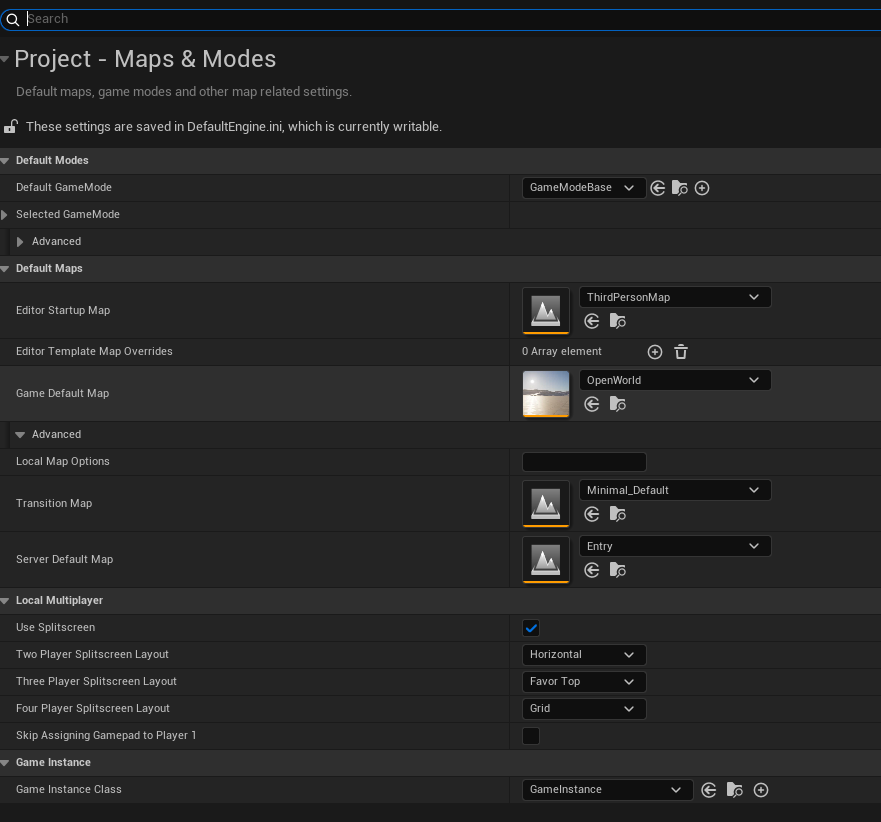Browse to Server Default Map asset

[618, 571]
